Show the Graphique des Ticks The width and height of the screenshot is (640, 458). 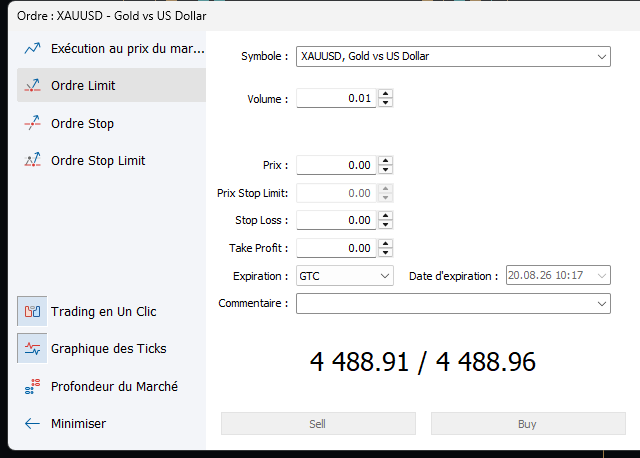tap(109, 349)
